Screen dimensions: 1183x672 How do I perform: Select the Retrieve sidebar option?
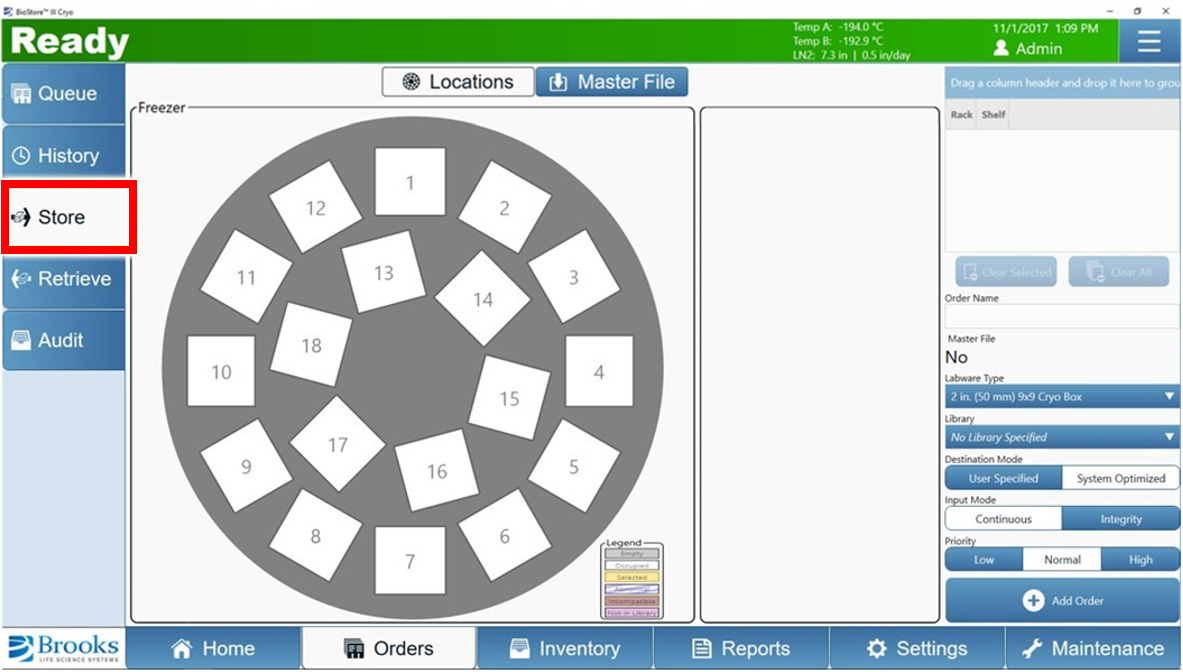click(64, 279)
